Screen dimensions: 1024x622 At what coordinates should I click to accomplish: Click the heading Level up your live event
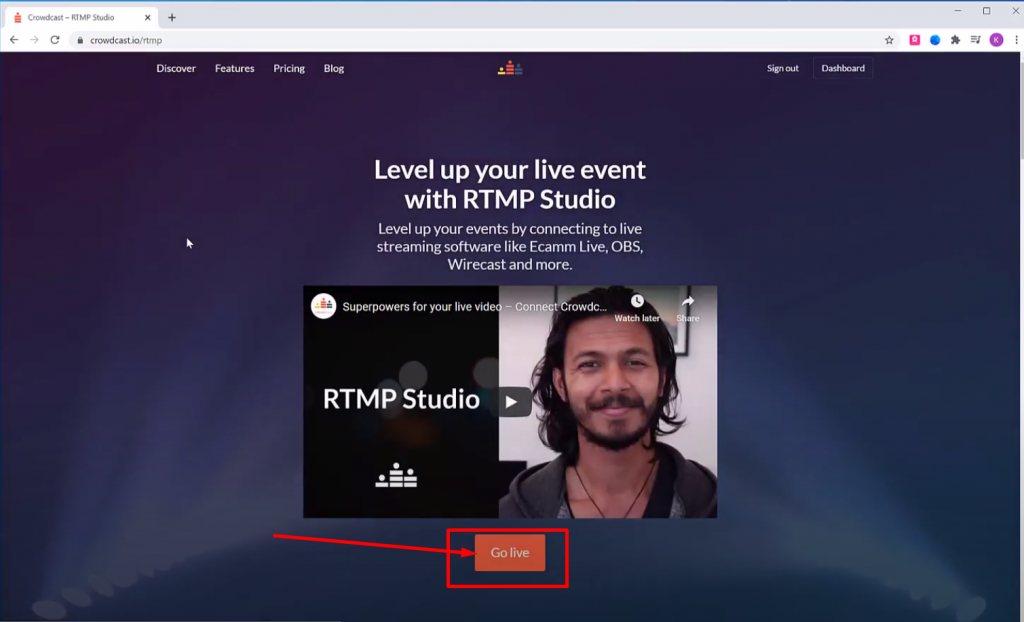509,184
